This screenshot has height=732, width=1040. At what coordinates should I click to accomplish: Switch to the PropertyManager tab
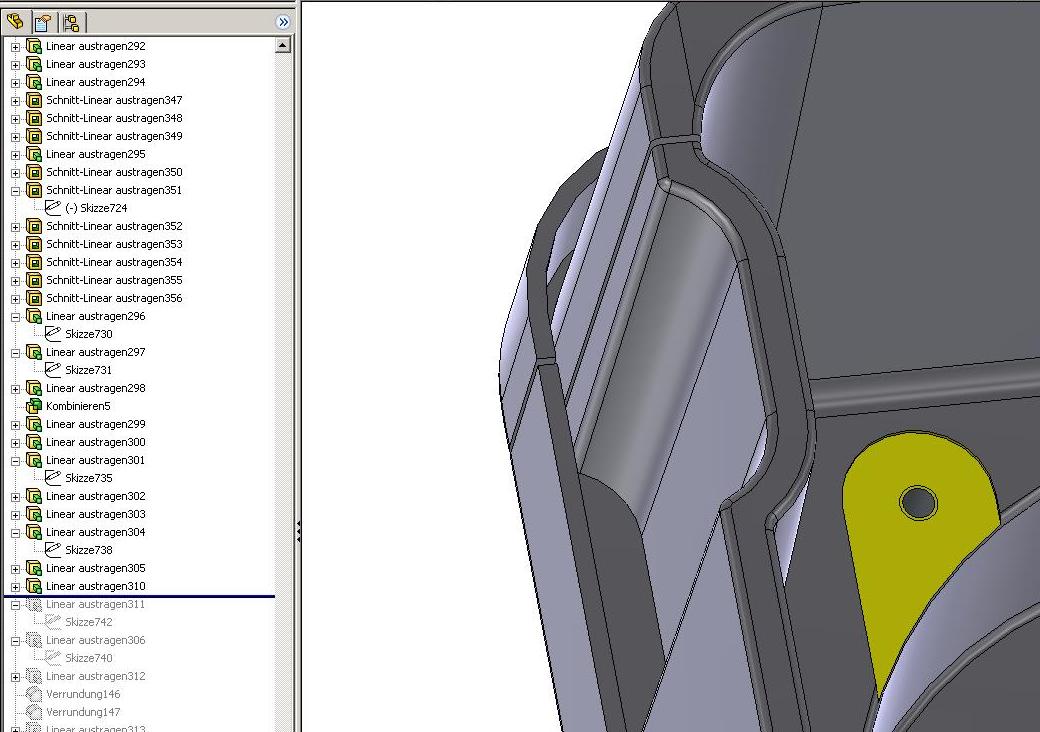coord(42,23)
